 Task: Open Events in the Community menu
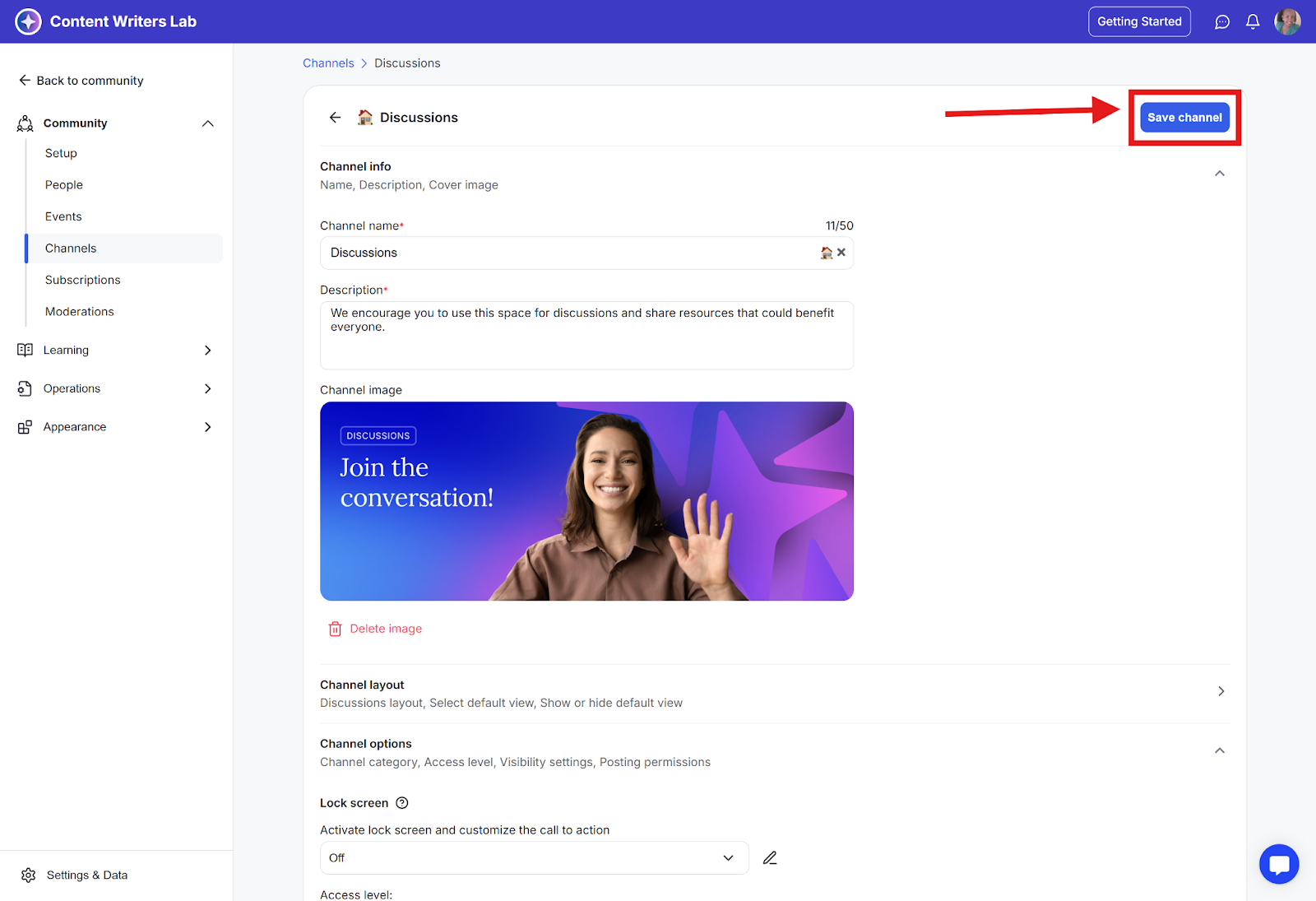click(x=63, y=216)
